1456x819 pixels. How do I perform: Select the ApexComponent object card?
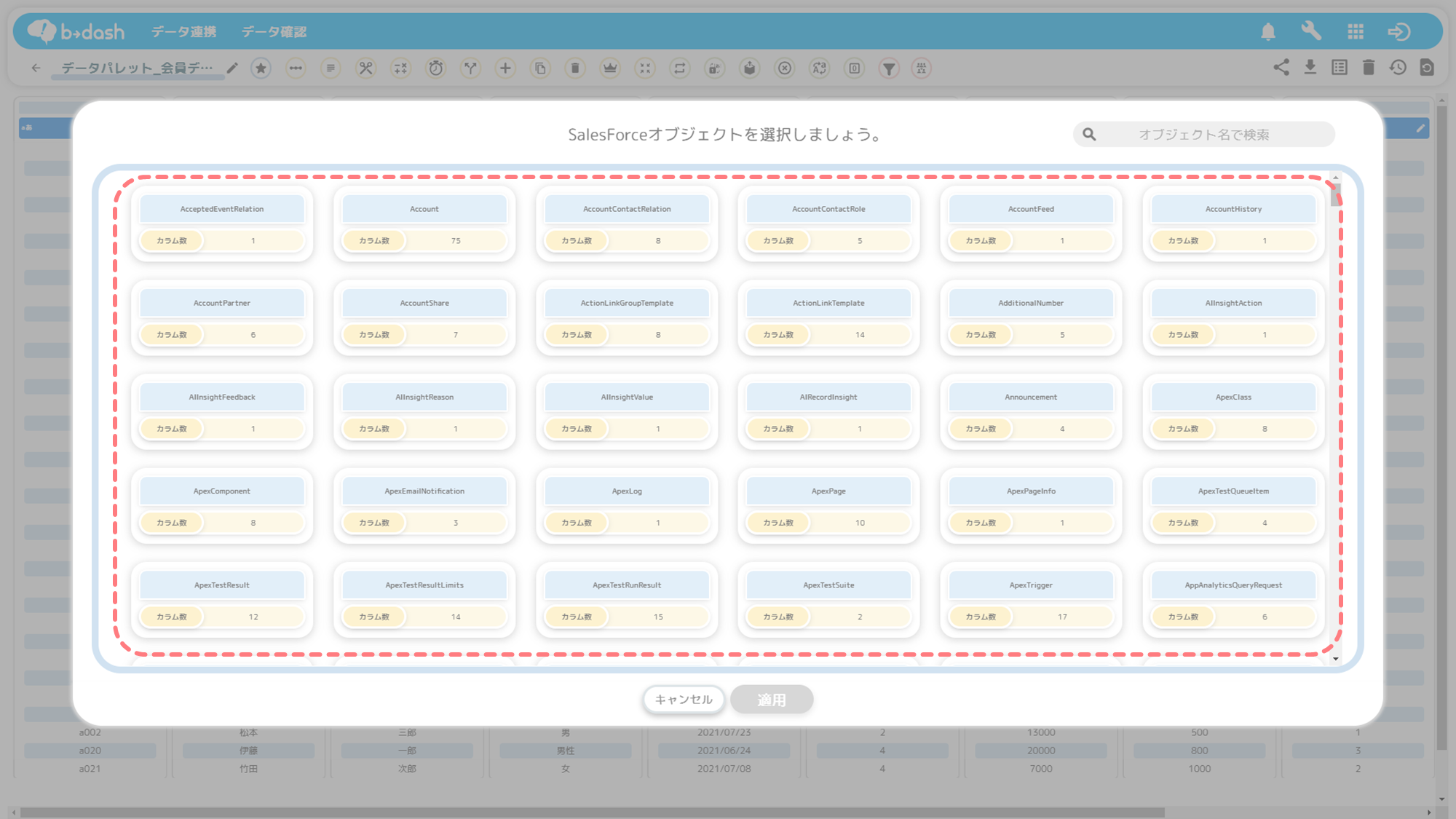[x=222, y=505]
